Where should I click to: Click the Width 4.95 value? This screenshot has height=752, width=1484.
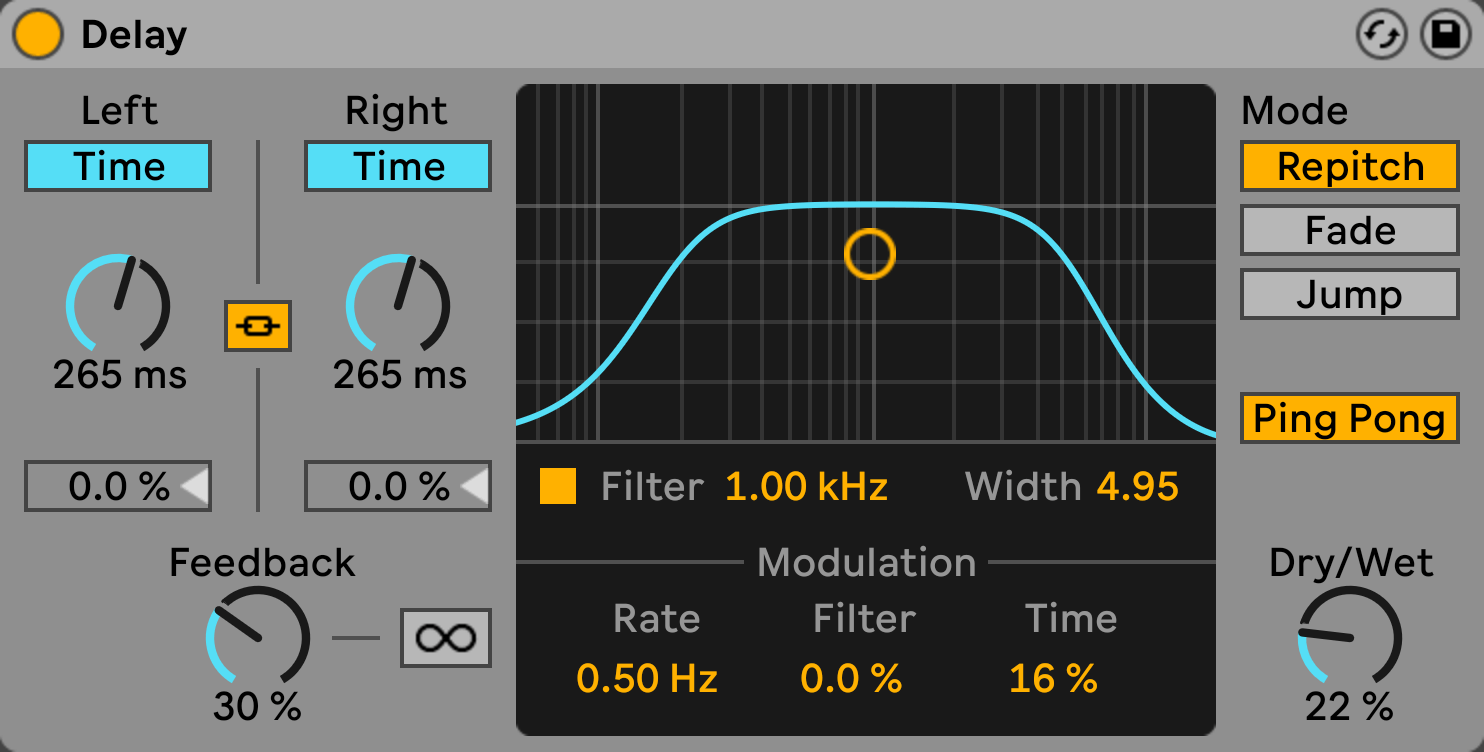pyautogui.click(x=1137, y=487)
